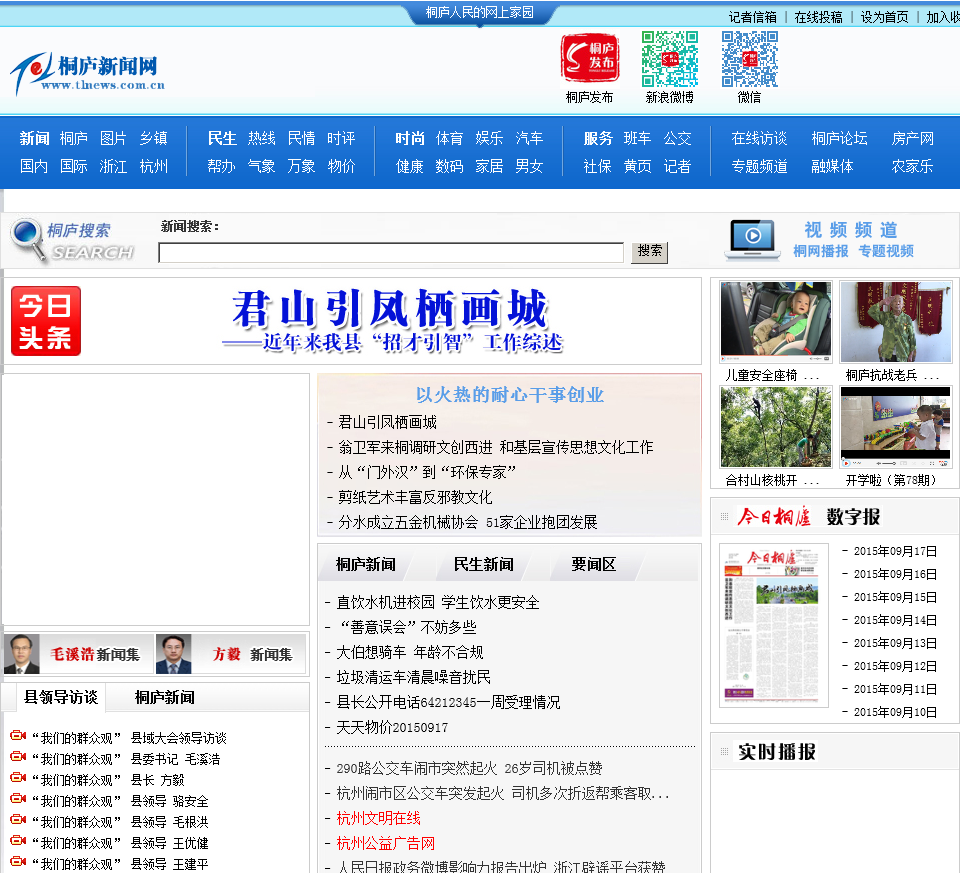The height and width of the screenshot is (873, 960).
Task: Open 合村山核桃开 video thumbnail
Action: tap(776, 427)
